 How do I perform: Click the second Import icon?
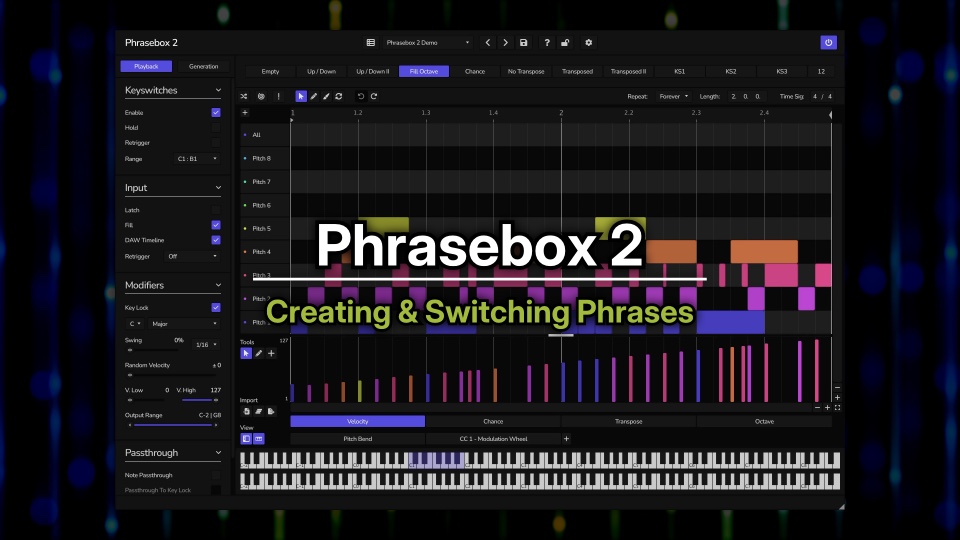[x=258, y=411]
